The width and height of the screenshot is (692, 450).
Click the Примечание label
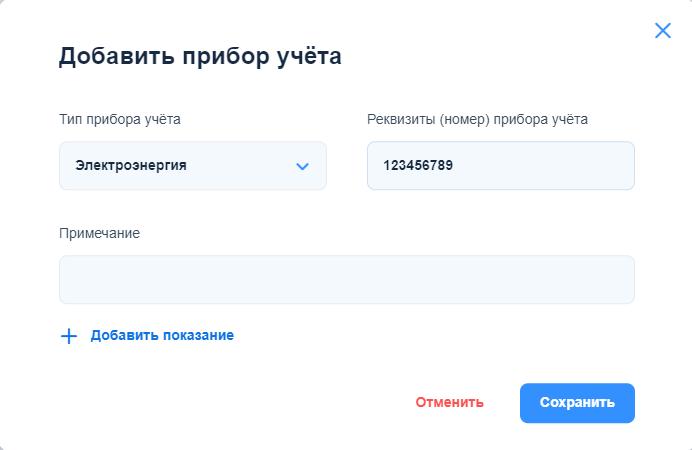100,233
